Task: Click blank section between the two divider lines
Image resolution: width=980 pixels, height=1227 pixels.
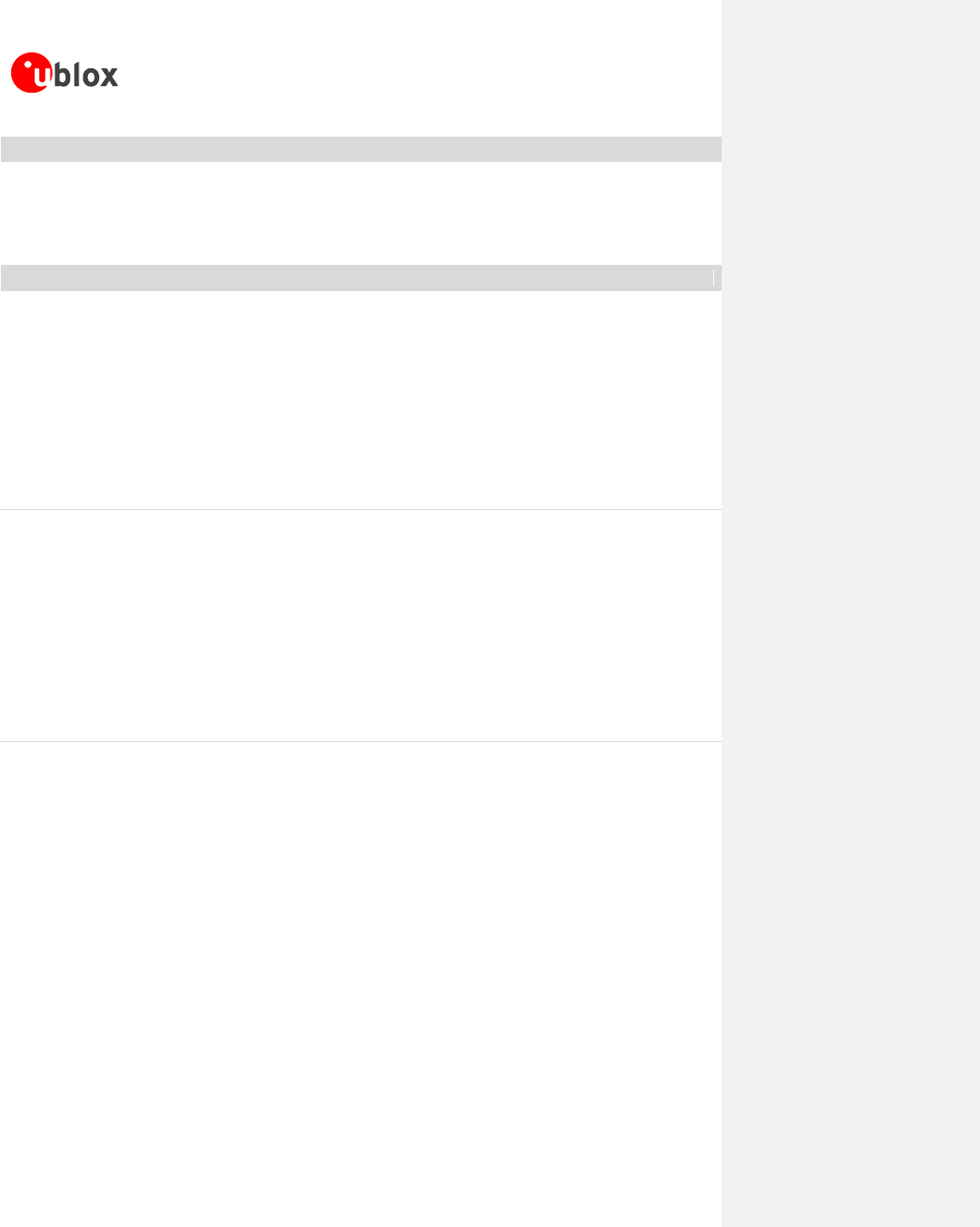Action: click(x=360, y=626)
